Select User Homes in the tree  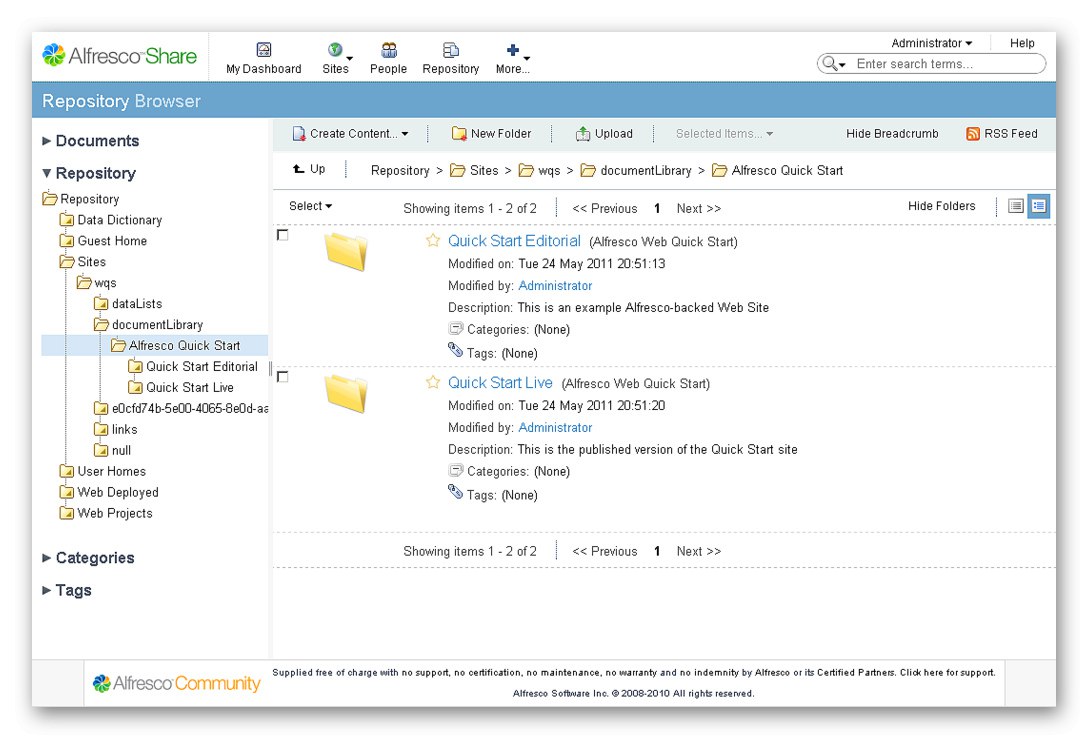(111, 471)
